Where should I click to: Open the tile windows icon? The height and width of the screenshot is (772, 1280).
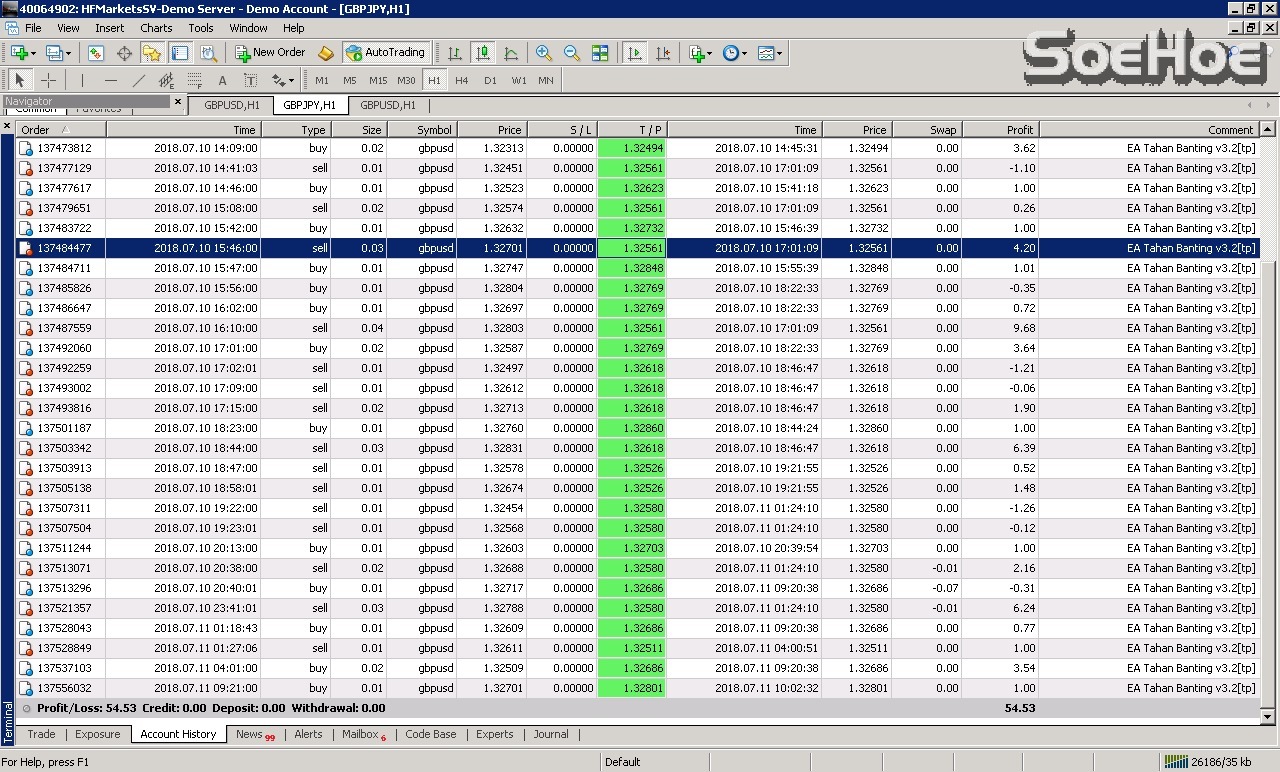600,53
